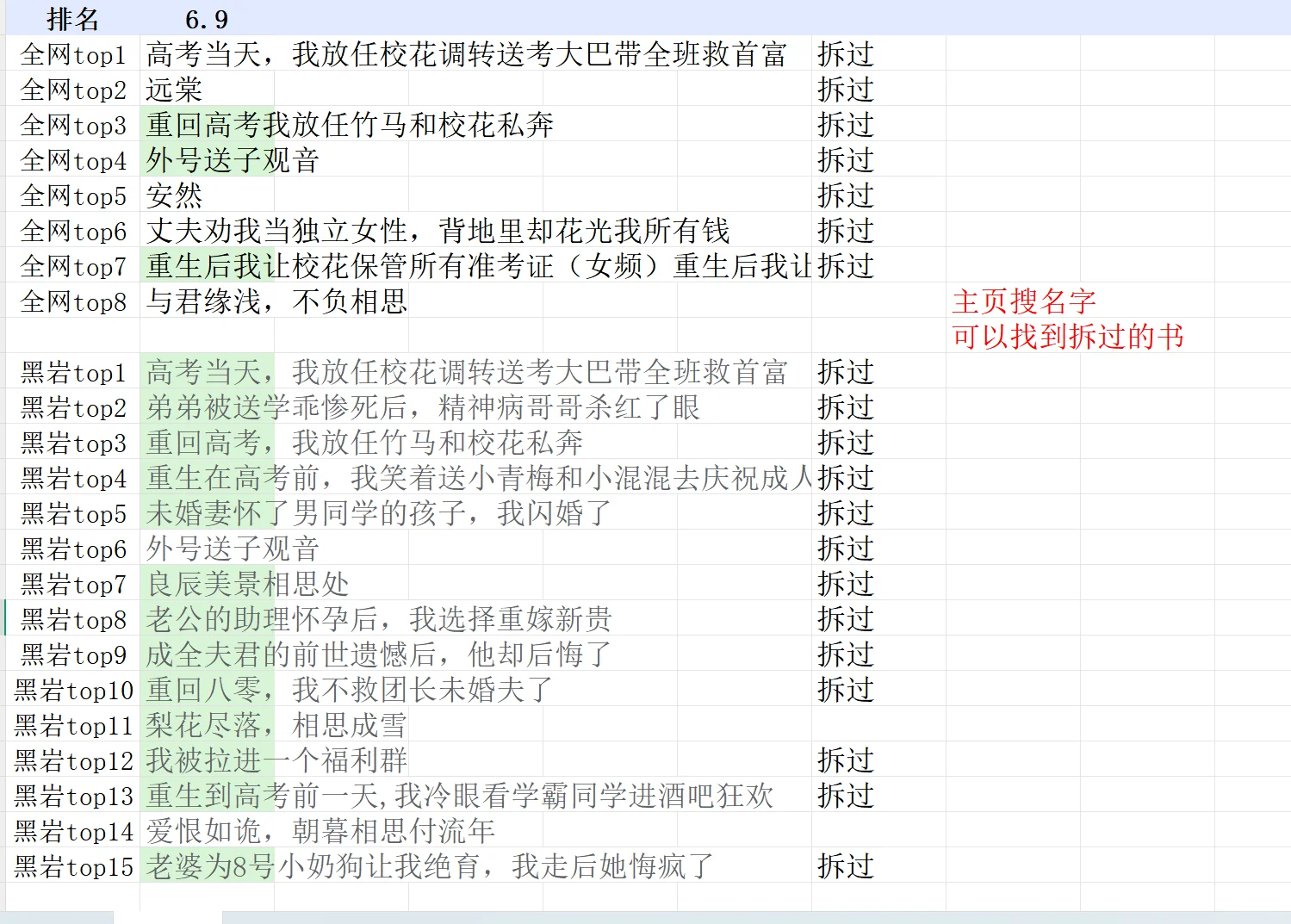Click the row label 全网top6
The width and height of the screenshot is (1291, 924).
tap(72, 231)
